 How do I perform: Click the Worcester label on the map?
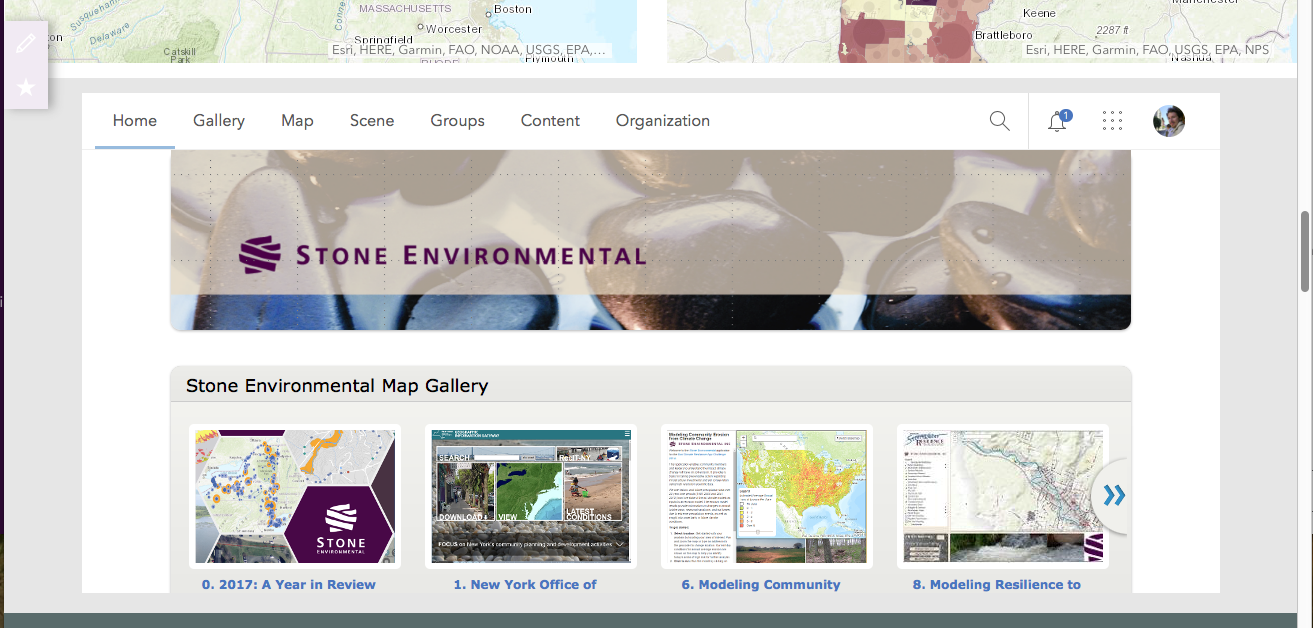coord(454,29)
